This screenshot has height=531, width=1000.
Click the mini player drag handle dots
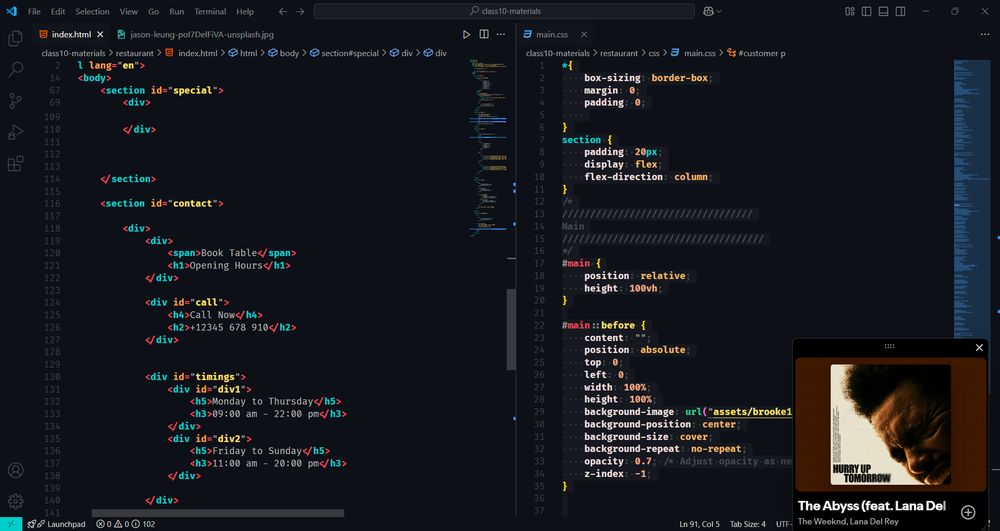(x=889, y=346)
